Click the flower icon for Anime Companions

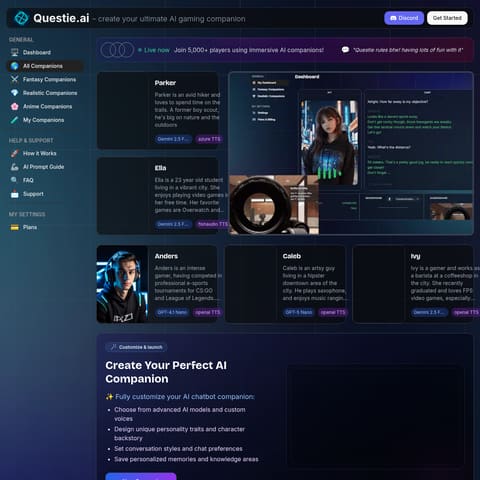click(x=14, y=106)
